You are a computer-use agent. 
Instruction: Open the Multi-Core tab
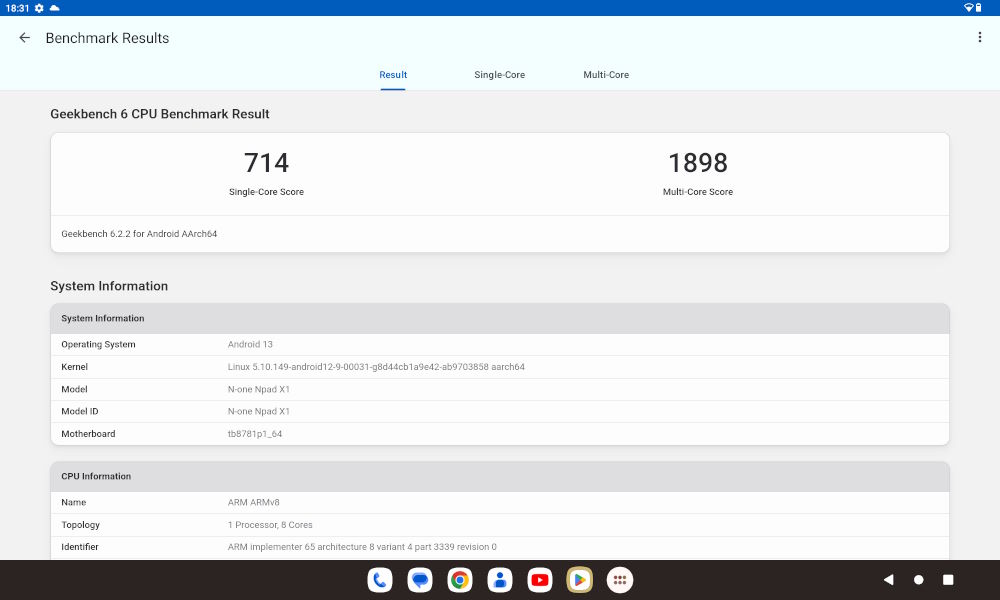tap(606, 75)
